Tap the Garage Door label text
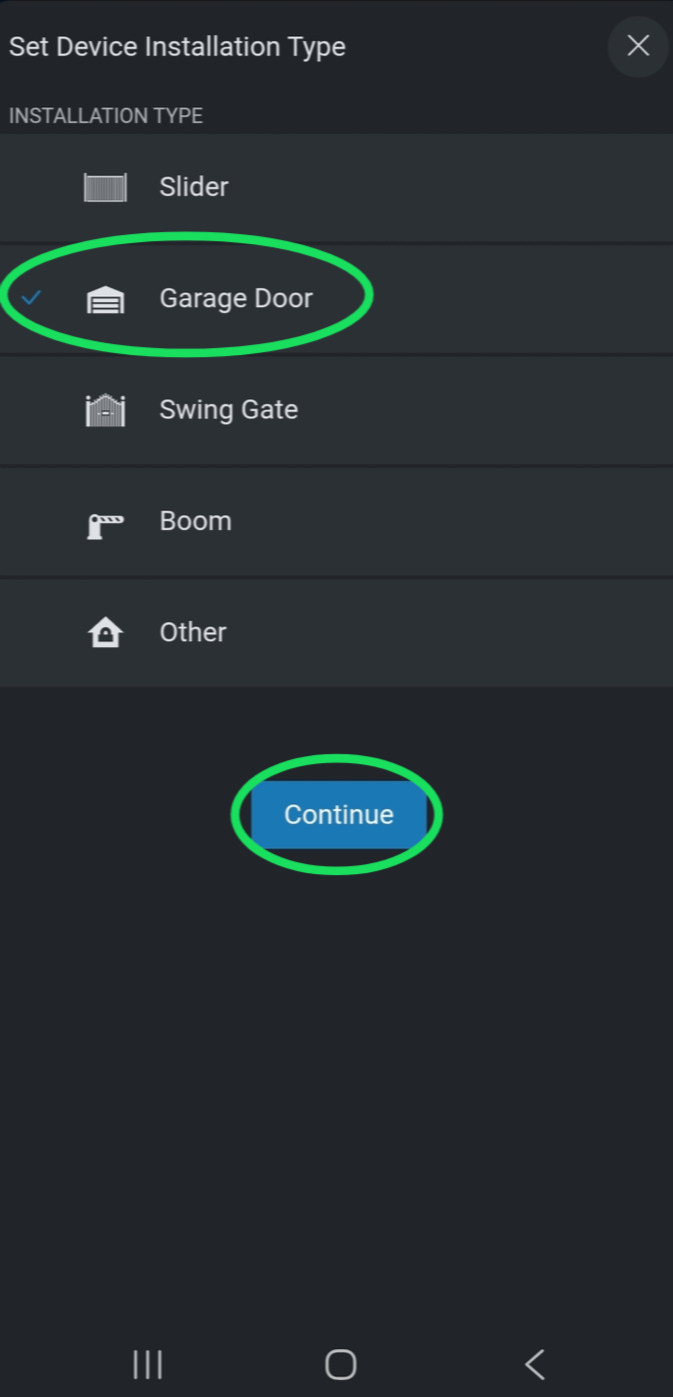This screenshot has height=1397, width=673. point(236,298)
